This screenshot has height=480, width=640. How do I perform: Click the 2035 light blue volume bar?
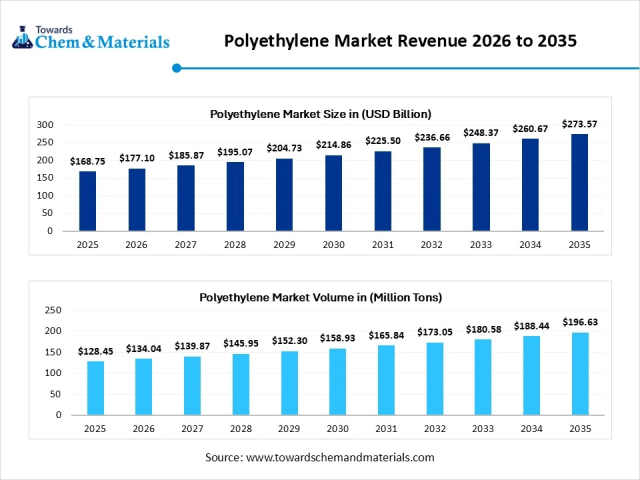coord(579,374)
